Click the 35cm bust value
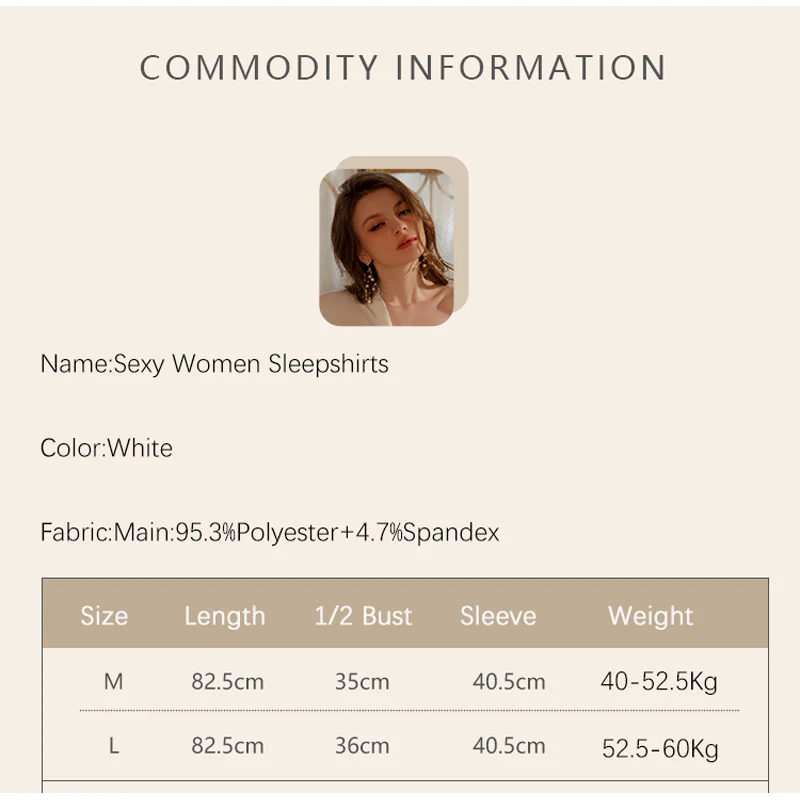 pyautogui.click(x=362, y=682)
